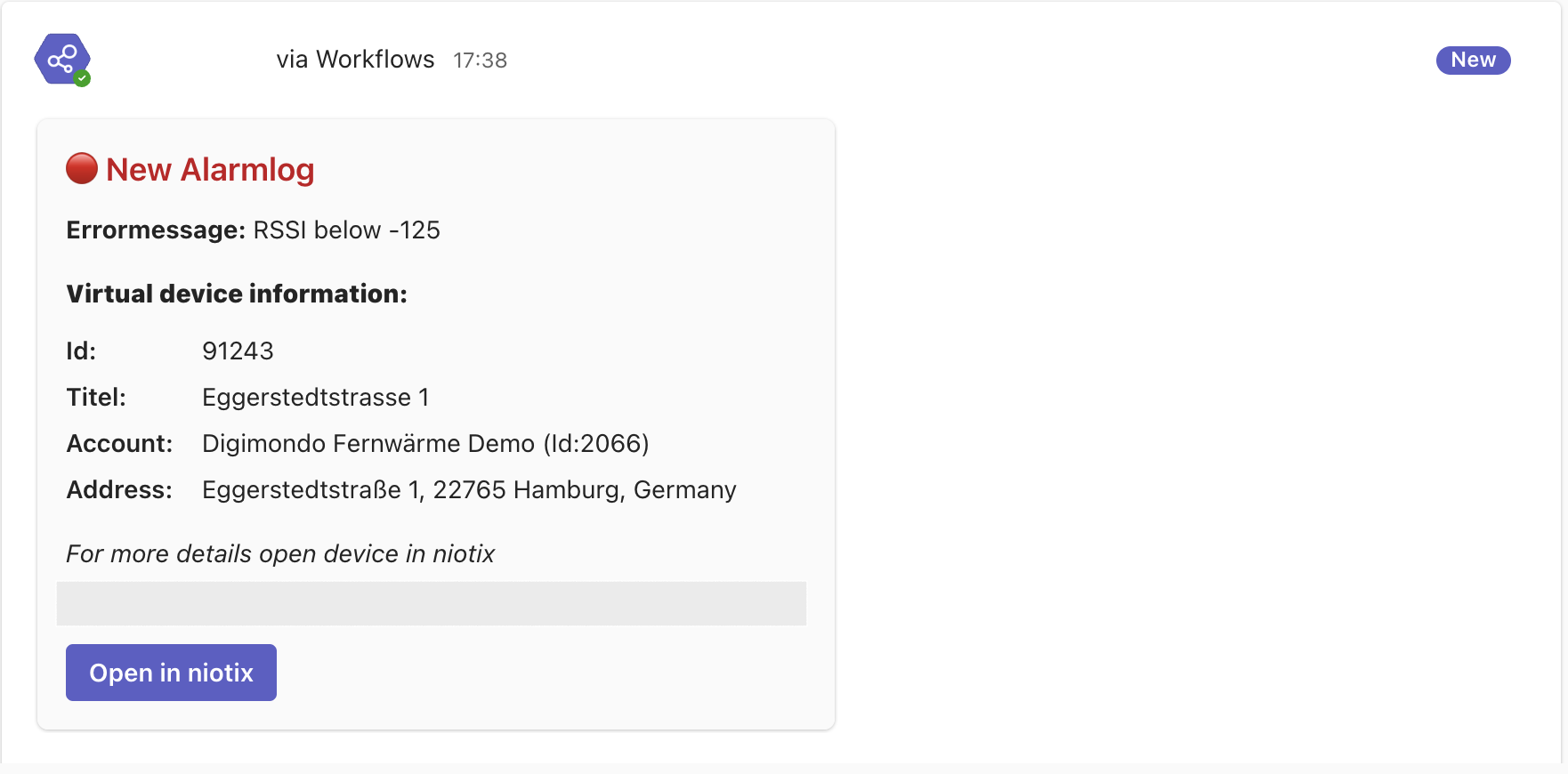The height and width of the screenshot is (774, 1568).
Task: Click the Workflows hexagon avatar icon
Action: tap(62, 59)
